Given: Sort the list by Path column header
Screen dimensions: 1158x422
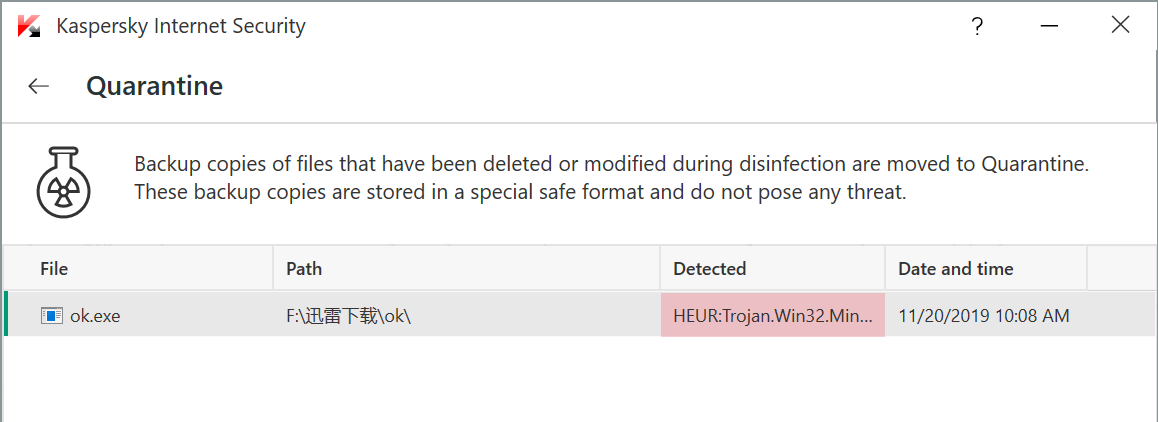Looking at the screenshot, I should [466, 268].
